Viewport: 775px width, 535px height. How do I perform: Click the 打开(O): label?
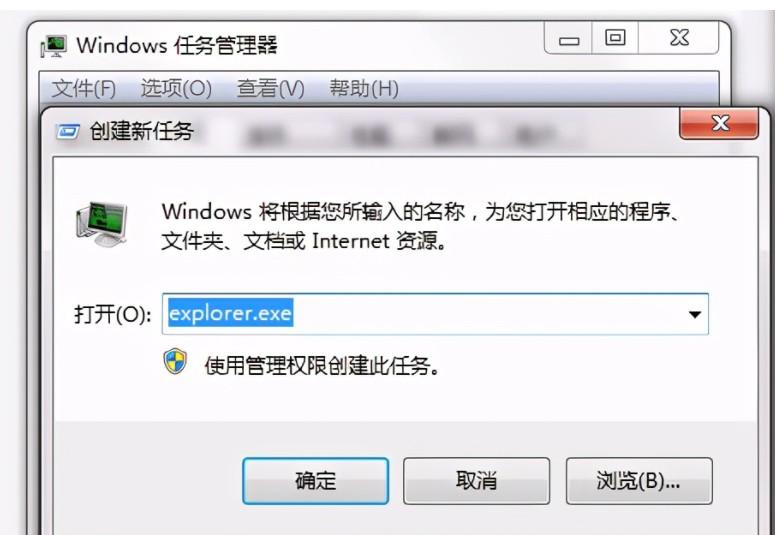tap(113, 314)
